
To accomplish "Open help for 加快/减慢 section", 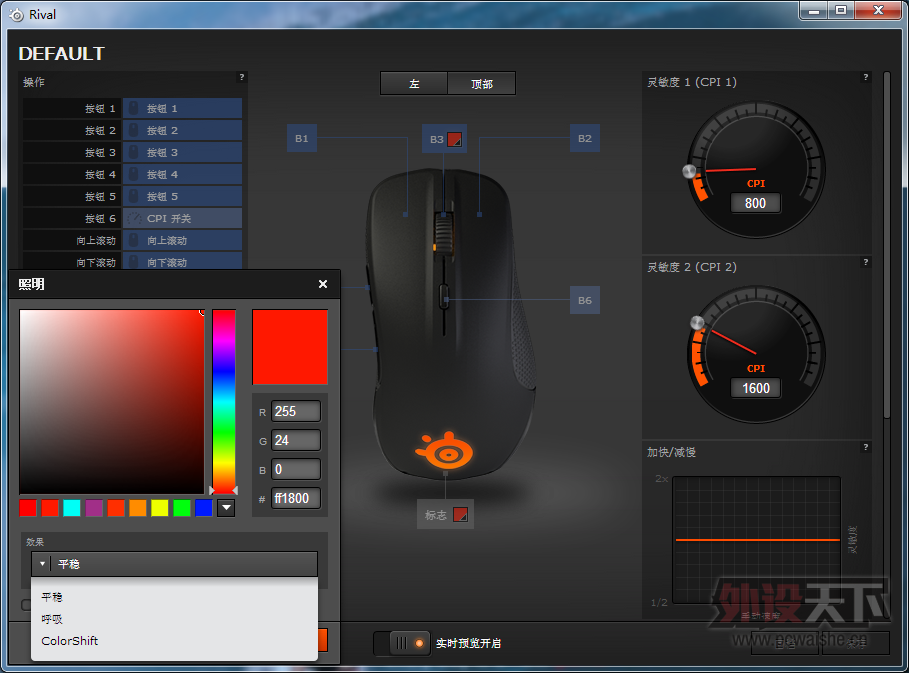I will point(866,447).
